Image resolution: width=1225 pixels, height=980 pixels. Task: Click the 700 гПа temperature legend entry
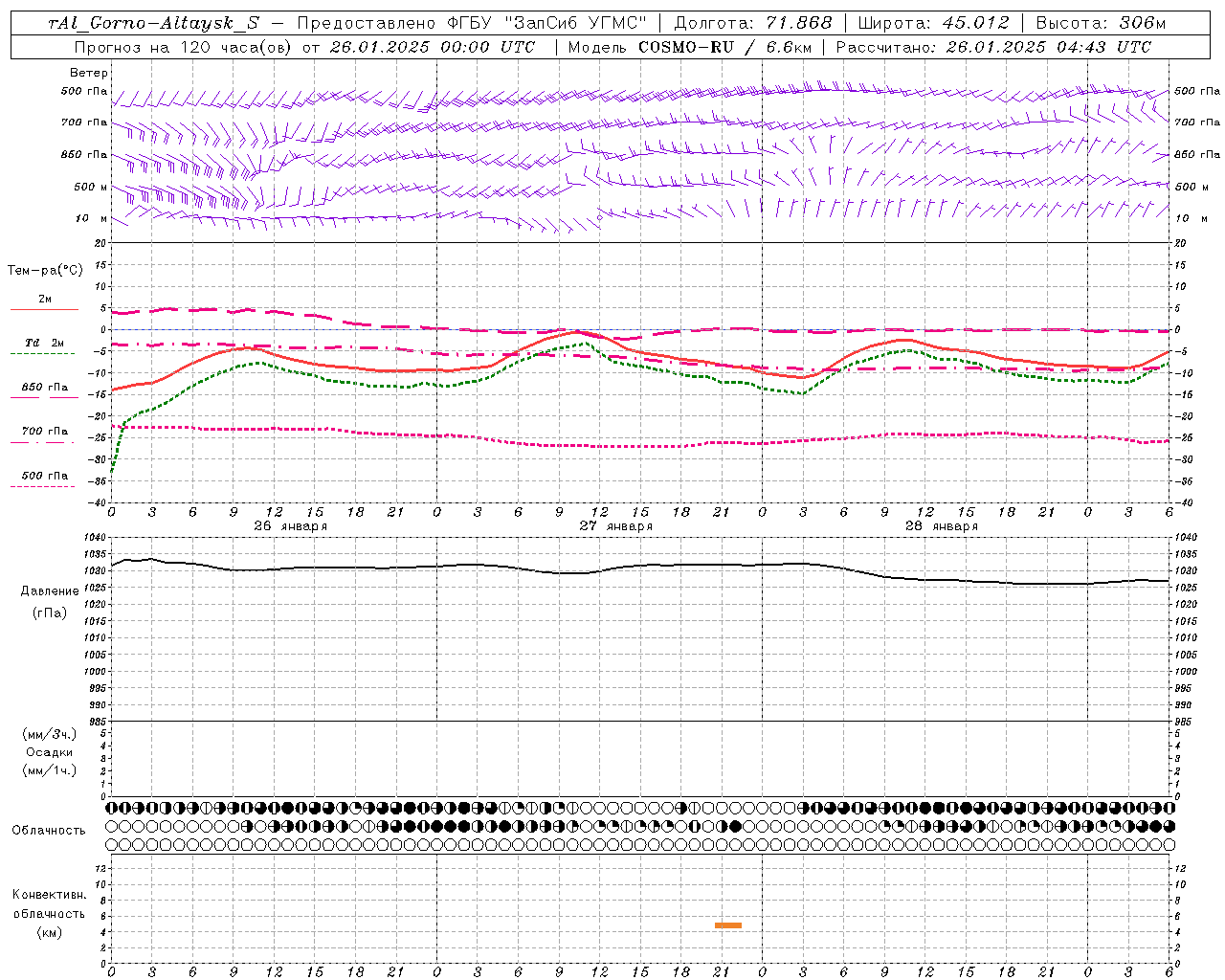click(45, 432)
